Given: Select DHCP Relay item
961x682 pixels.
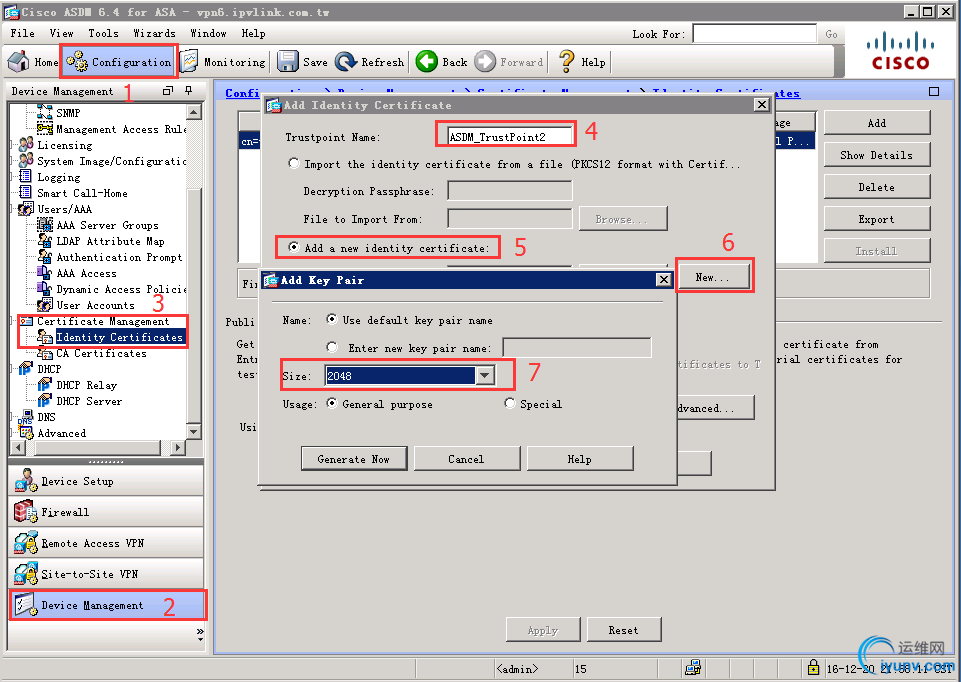Looking at the screenshot, I should pyautogui.click(x=86, y=385).
